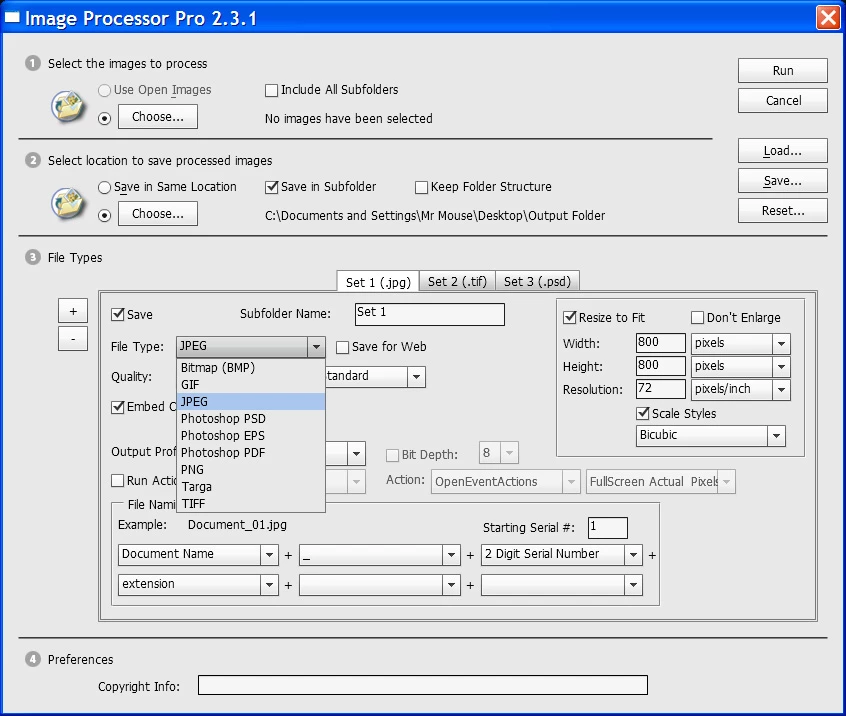
Task: Open the underscore separator naming dropdown
Action: point(451,555)
